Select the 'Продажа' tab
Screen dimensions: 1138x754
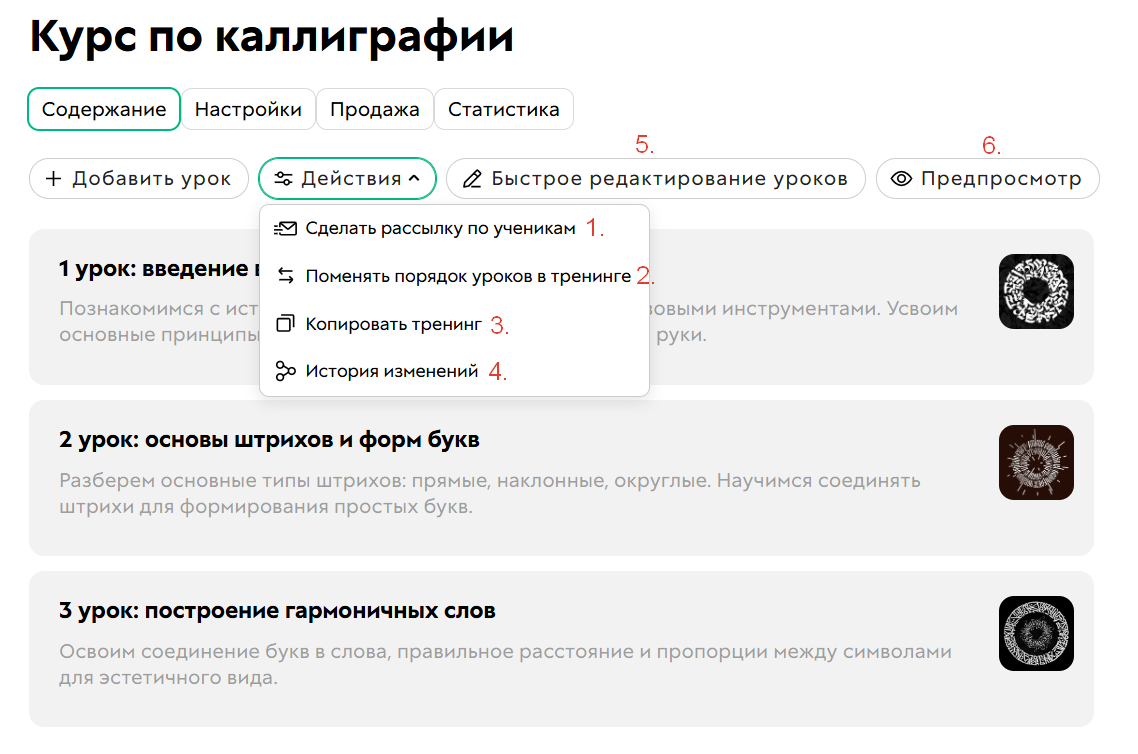[x=375, y=109]
